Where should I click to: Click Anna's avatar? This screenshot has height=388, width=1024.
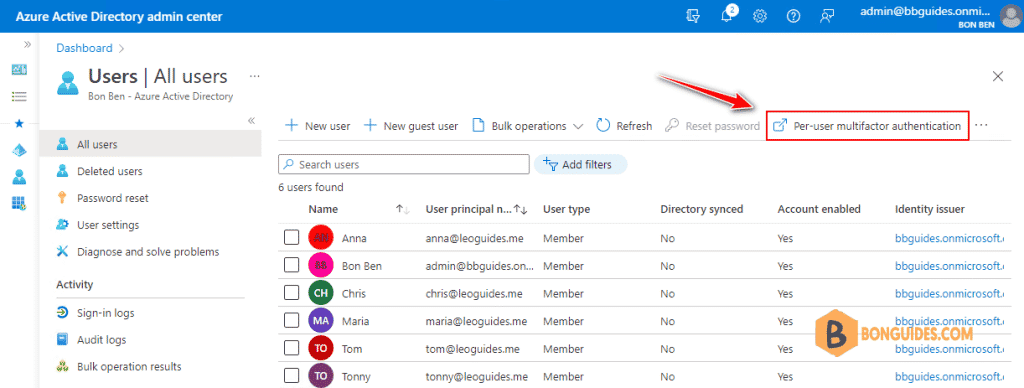click(x=321, y=238)
